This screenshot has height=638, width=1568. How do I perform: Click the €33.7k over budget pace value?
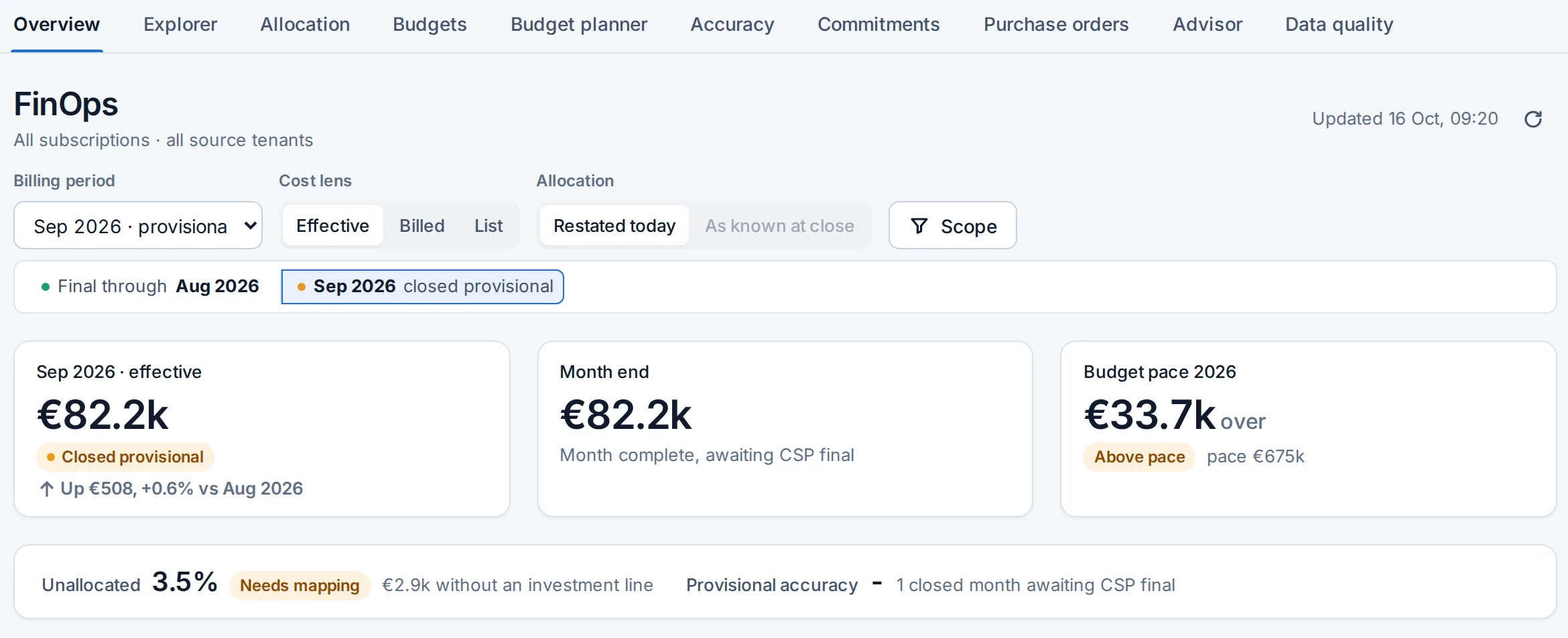(x=1175, y=415)
